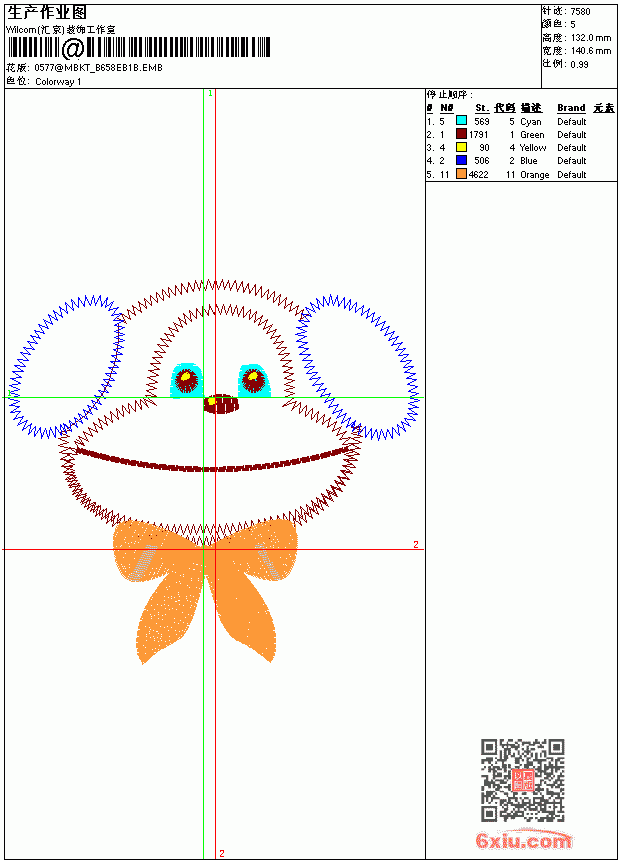Select the monkey's left cyan eye
Screen dimensions: 620x860
point(186,380)
